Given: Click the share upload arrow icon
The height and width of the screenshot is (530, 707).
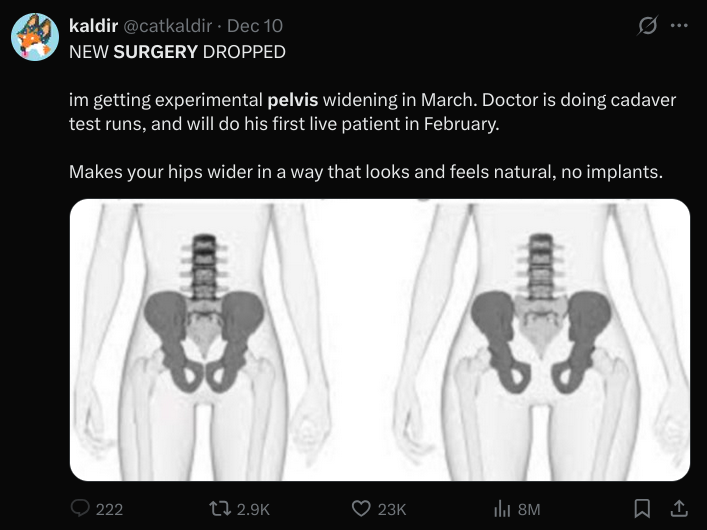Looking at the screenshot, I should pyautogui.click(x=677, y=509).
